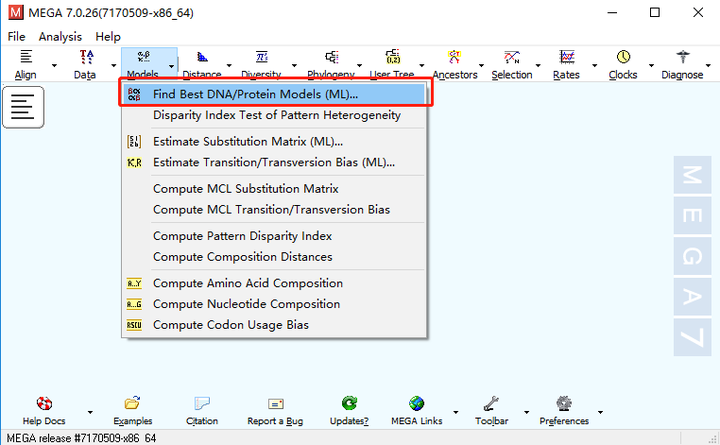Choose Compute Amino Acid Composition
The width and height of the screenshot is (720, 445).
(274, 283)
